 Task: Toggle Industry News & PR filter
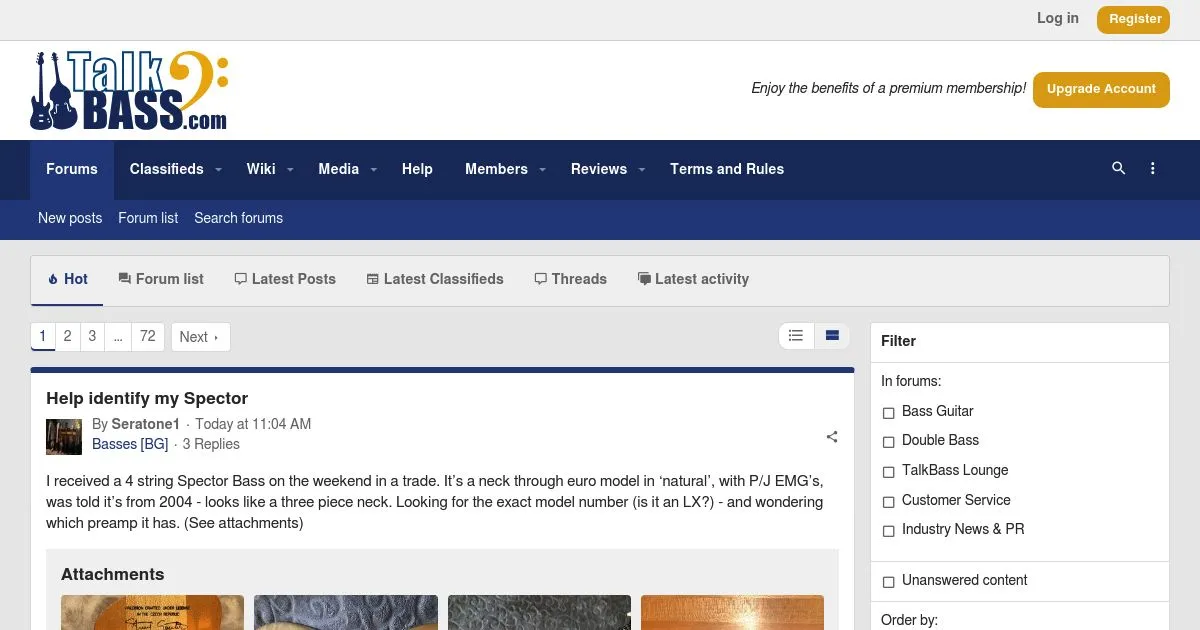click(x=888, y=530)
